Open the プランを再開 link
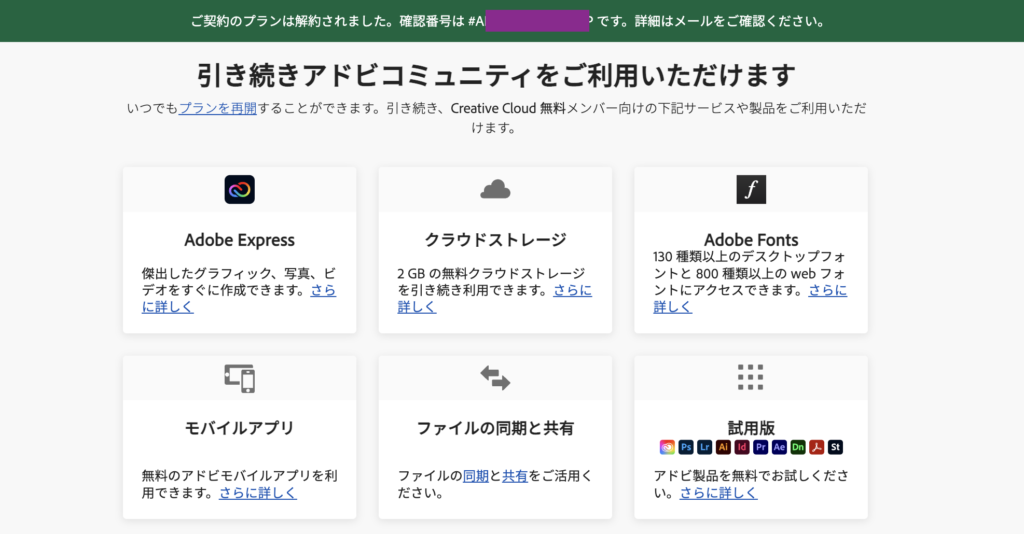Screen dimensions: 1024x534 click(217, 108)
